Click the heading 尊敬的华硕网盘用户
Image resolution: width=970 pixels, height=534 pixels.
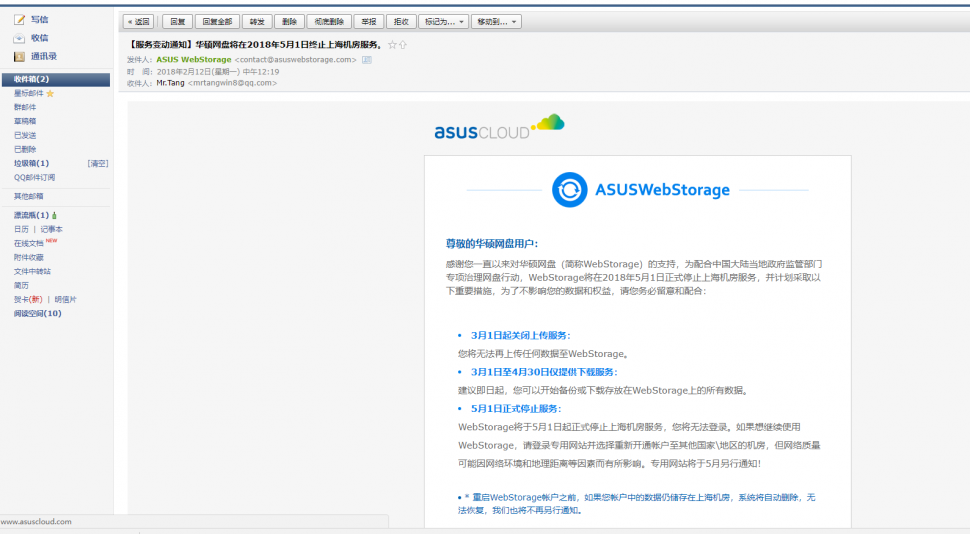(x=492, y=244)
